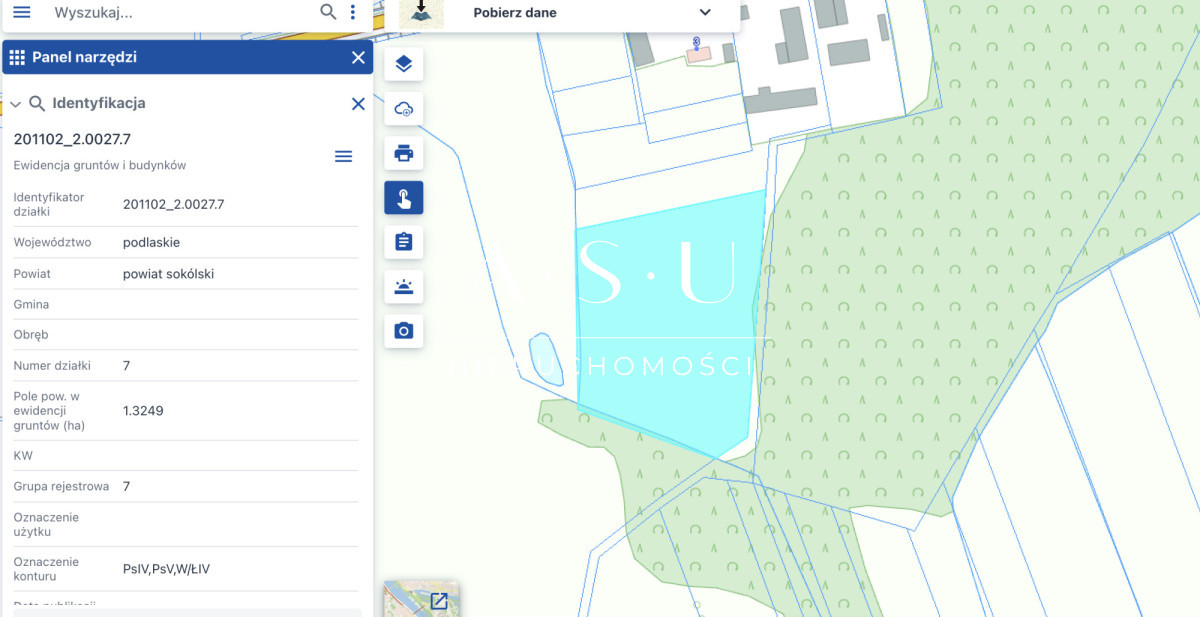Close the Panel narzędzi panel
The height and width of the screenshot is (617, 1200).
pyautogui.click(x=358, y=58)
